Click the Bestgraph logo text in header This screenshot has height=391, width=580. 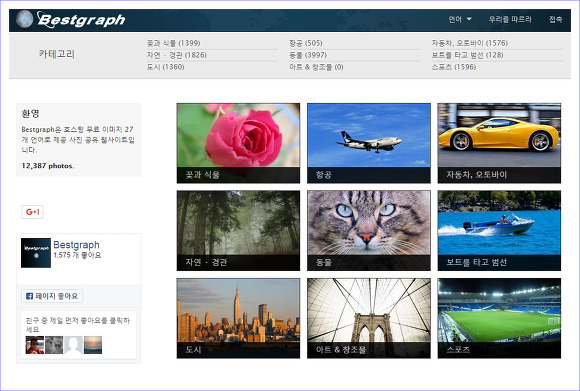[81, 20]
